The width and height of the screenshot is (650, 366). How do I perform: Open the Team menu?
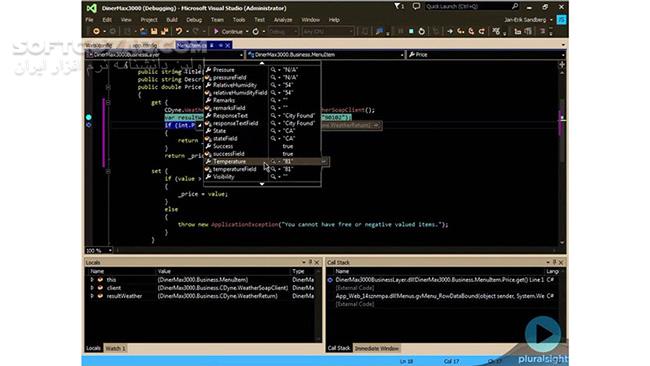point(217,19)
